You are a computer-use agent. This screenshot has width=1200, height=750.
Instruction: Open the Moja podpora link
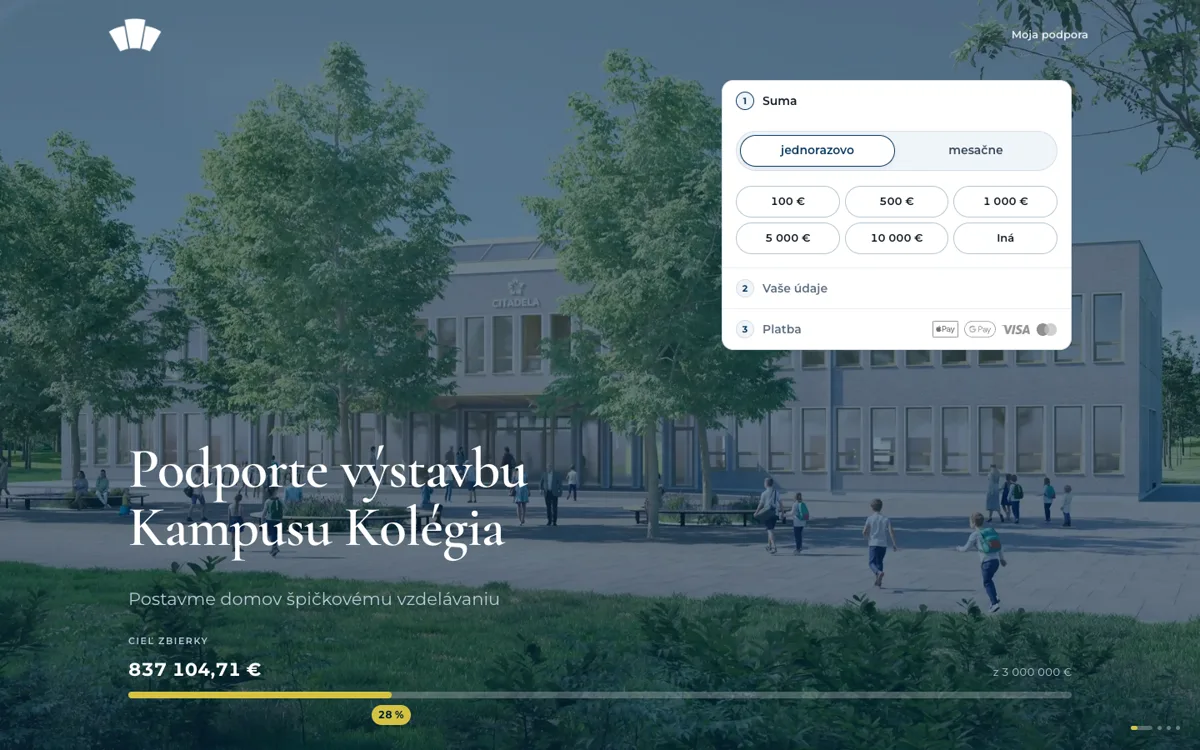pyautogui.click(x=1049, y=35)
